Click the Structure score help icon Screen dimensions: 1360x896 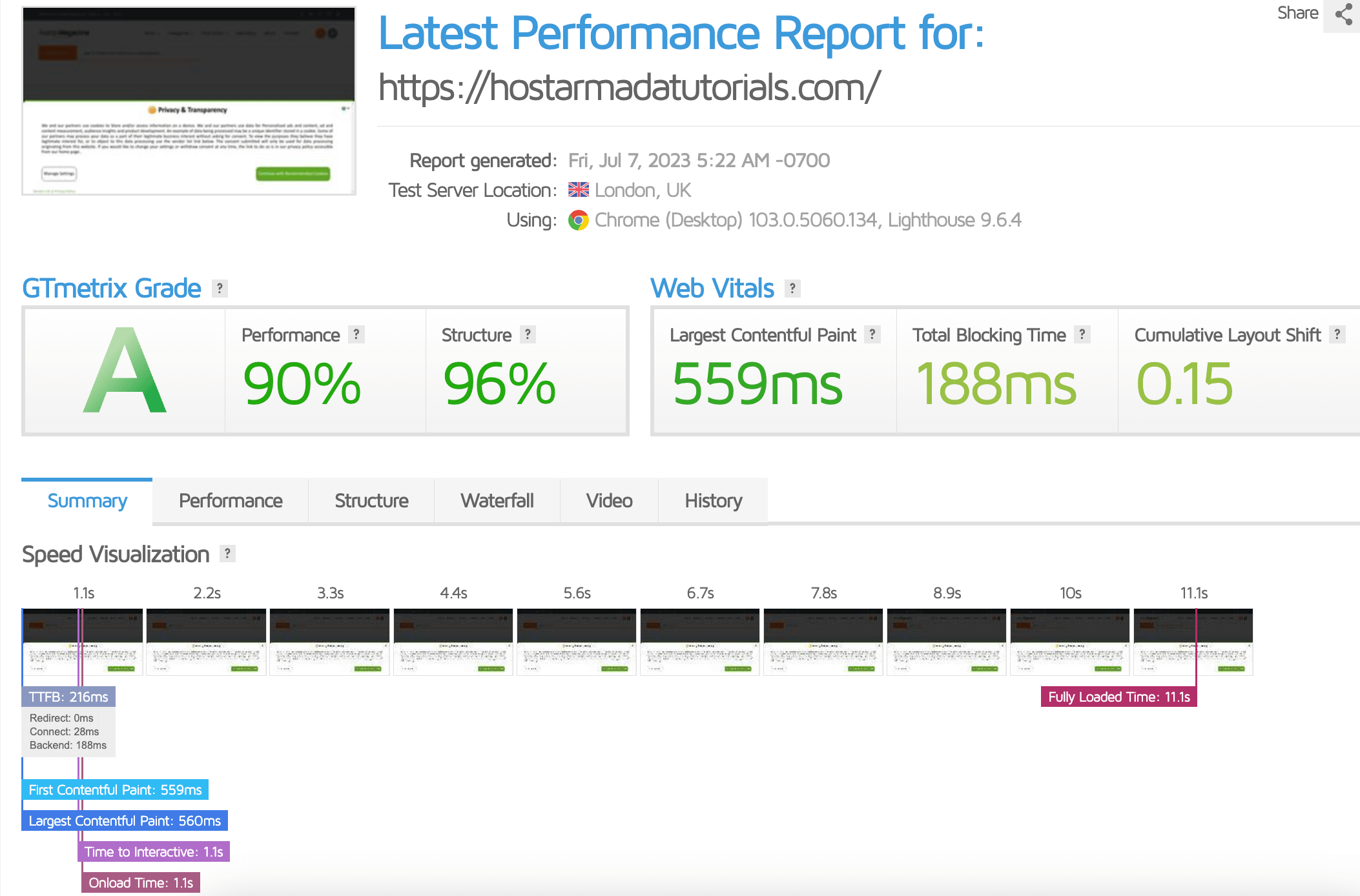coord(528,334)
